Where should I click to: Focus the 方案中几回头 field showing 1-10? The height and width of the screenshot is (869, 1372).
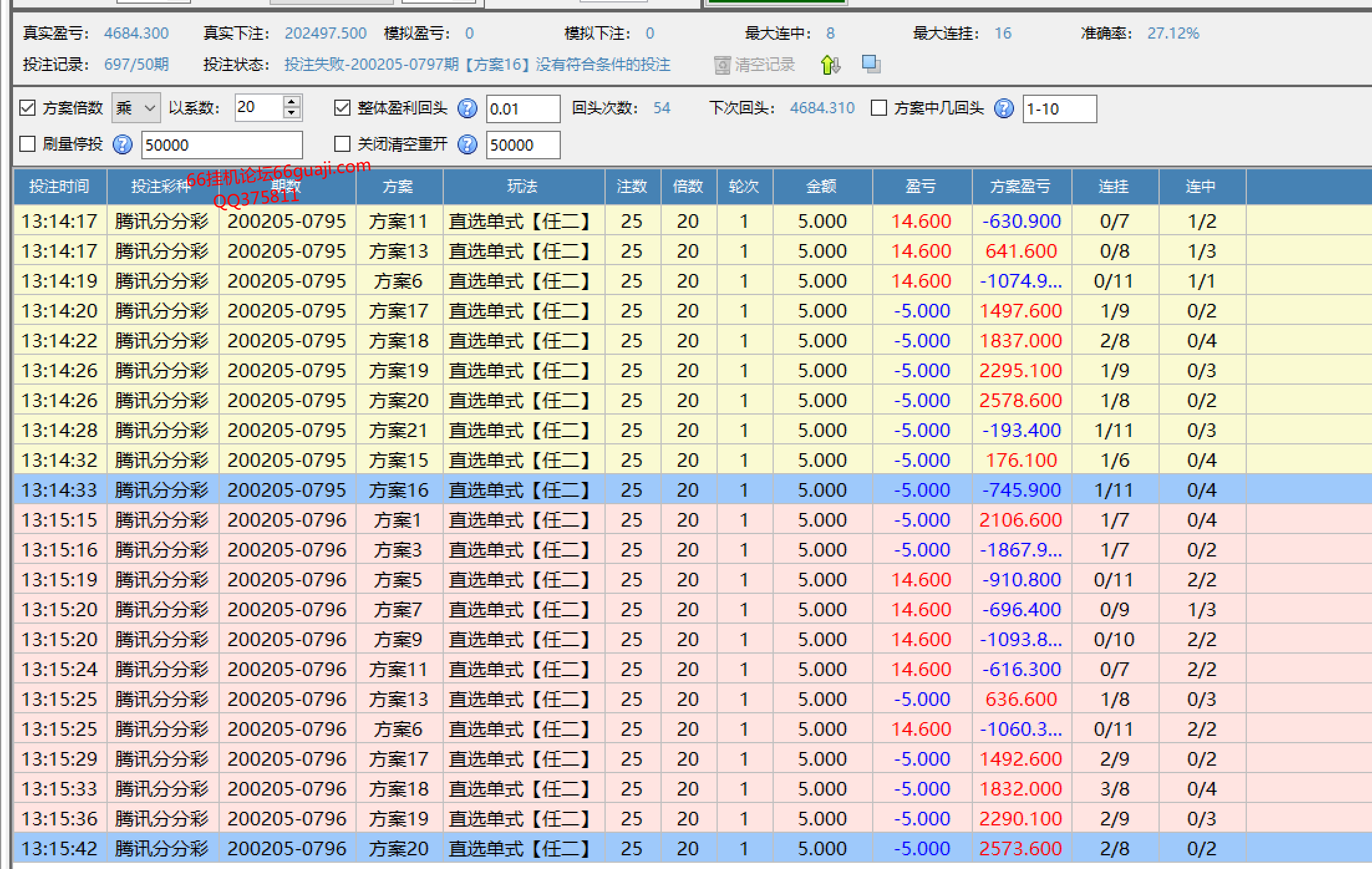click(x=1060, y=109)
